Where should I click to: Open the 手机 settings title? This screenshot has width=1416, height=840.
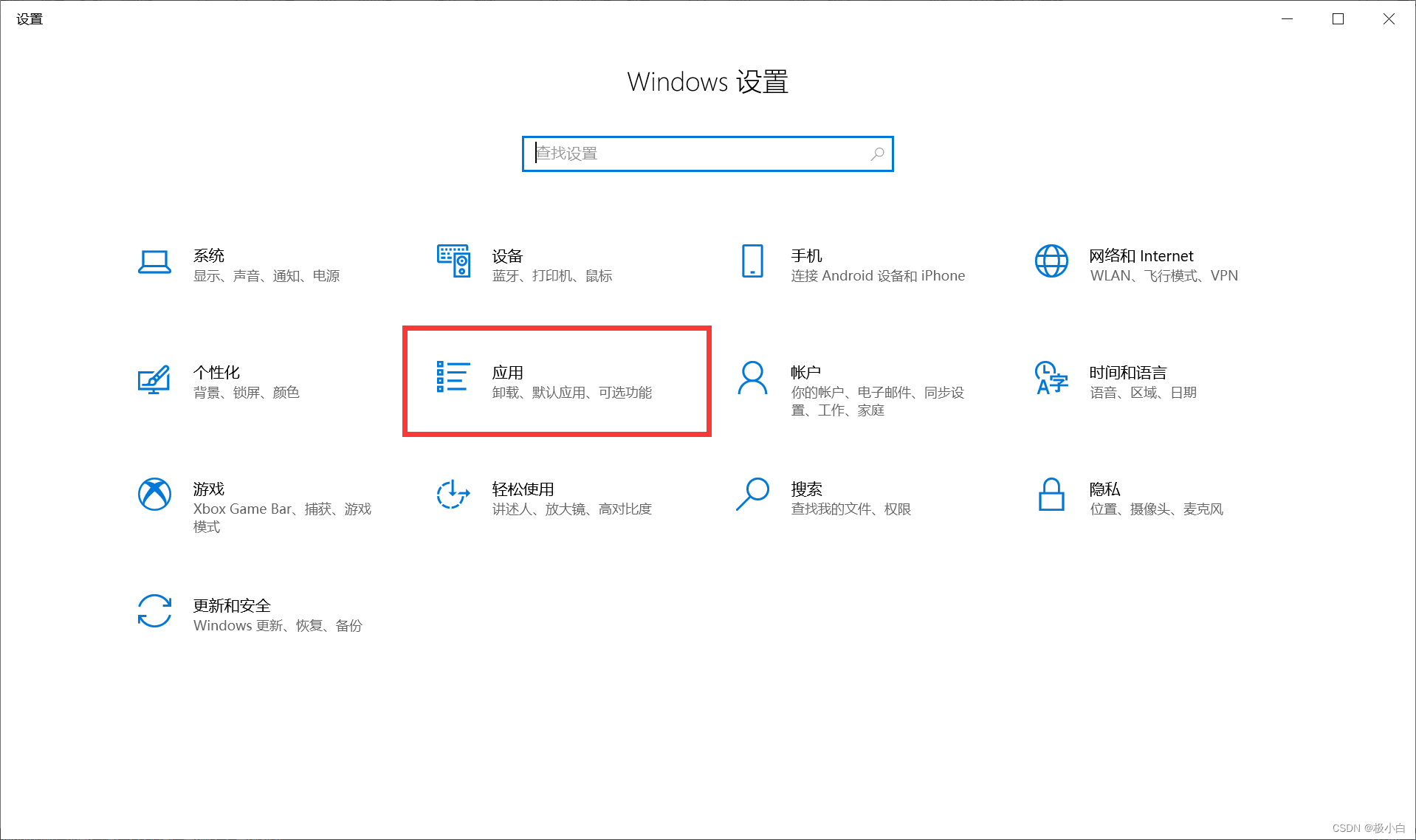point(806,255)
